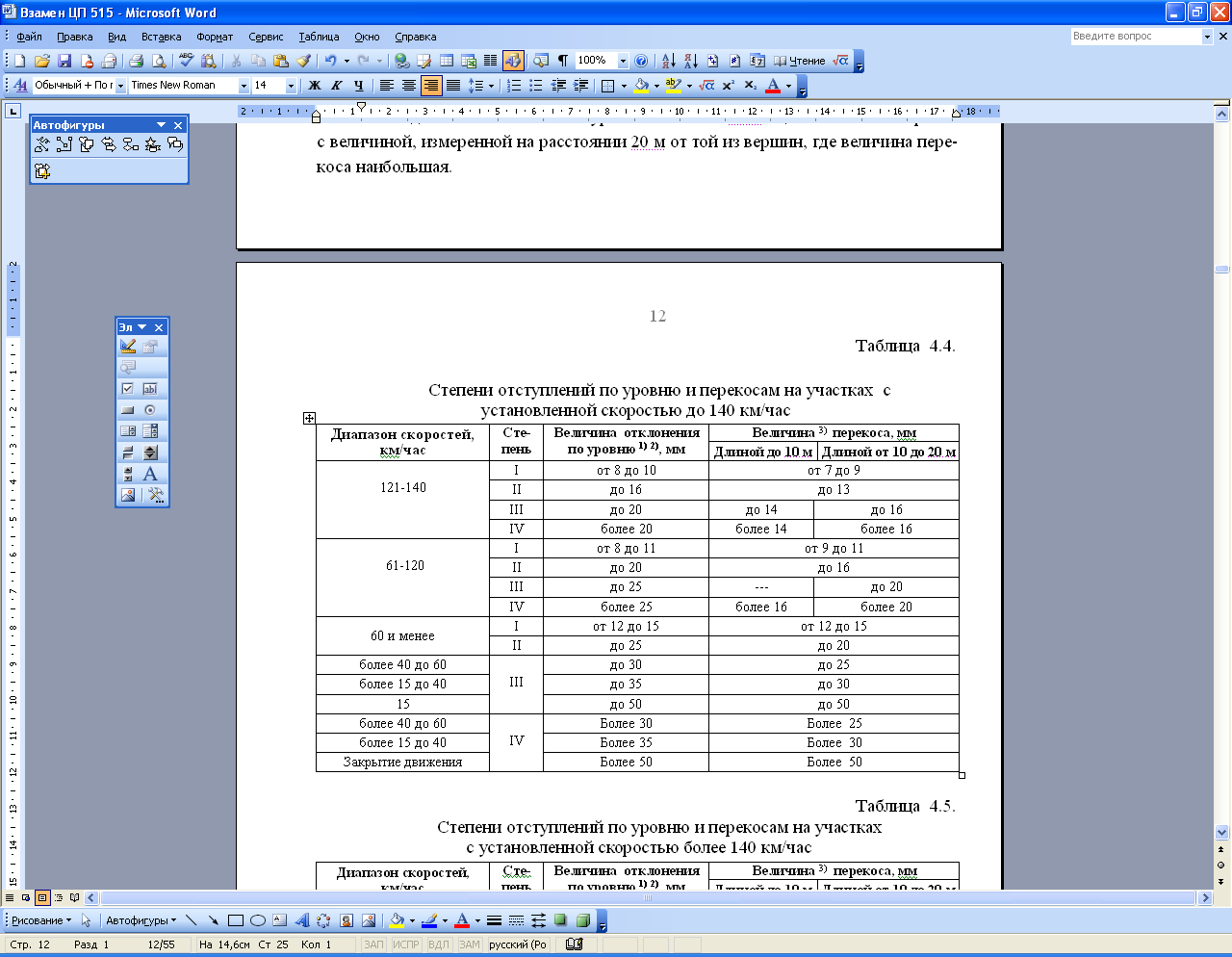Undo the last action

pyautogui.click(x=330, y=61)
